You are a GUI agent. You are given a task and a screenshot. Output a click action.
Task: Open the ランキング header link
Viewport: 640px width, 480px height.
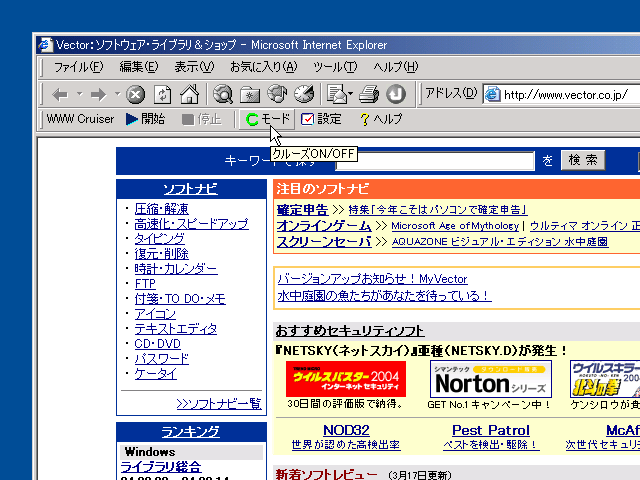point(191,431)
